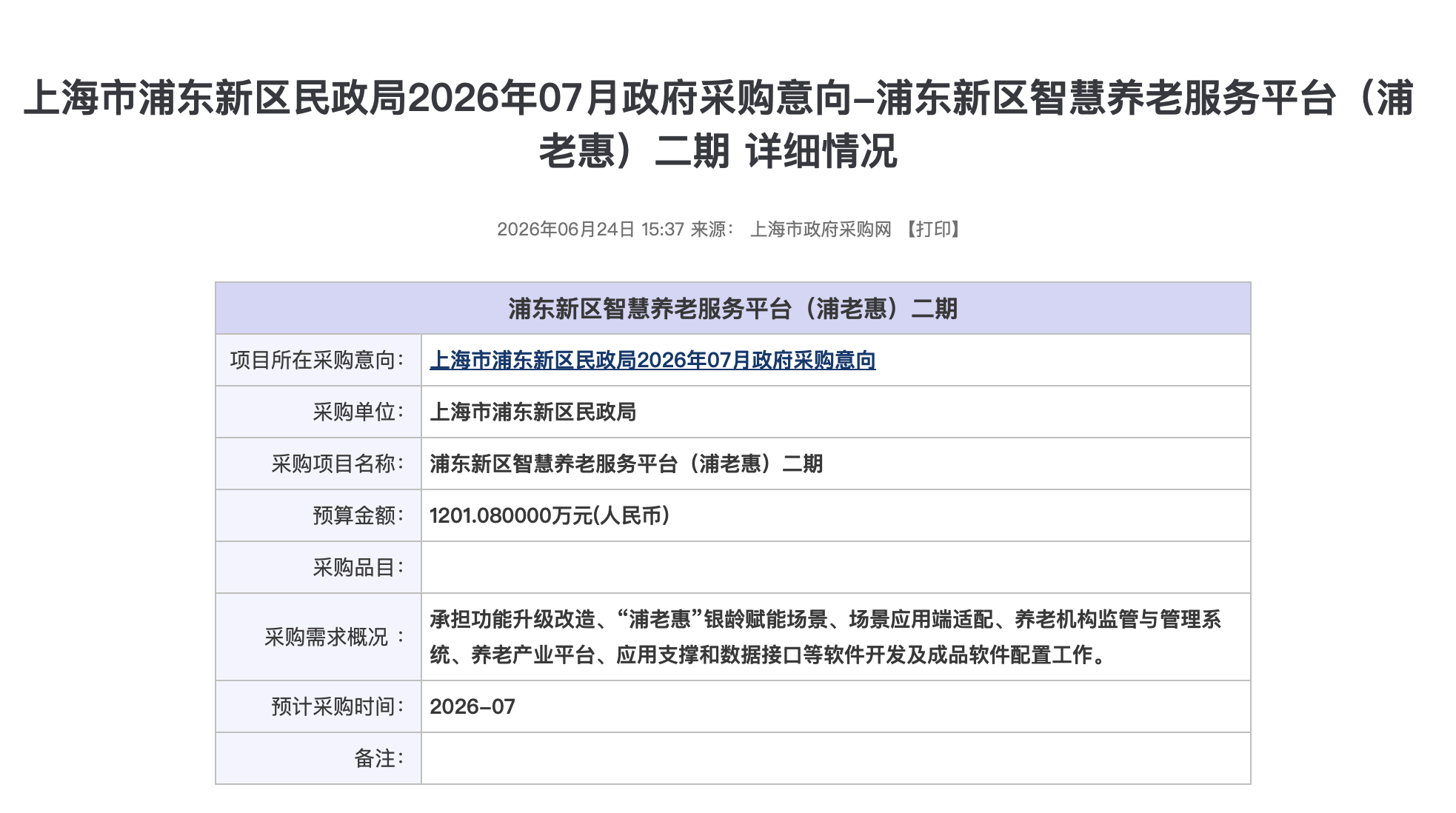Click the 上海市浦东新区民政局 value cell

pyautogui.click(x=835, y=412)
